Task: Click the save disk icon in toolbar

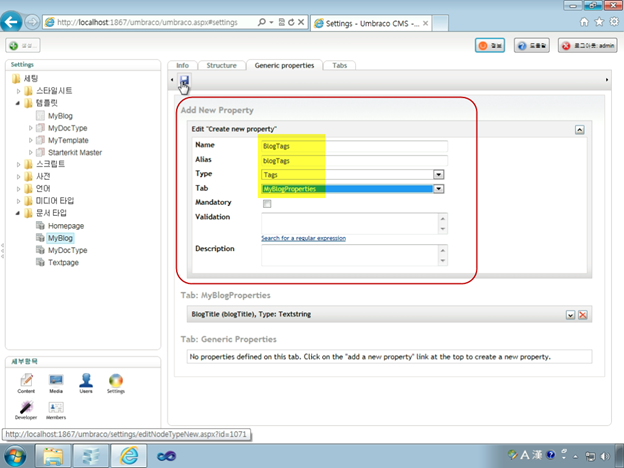Action: [184, 81]
